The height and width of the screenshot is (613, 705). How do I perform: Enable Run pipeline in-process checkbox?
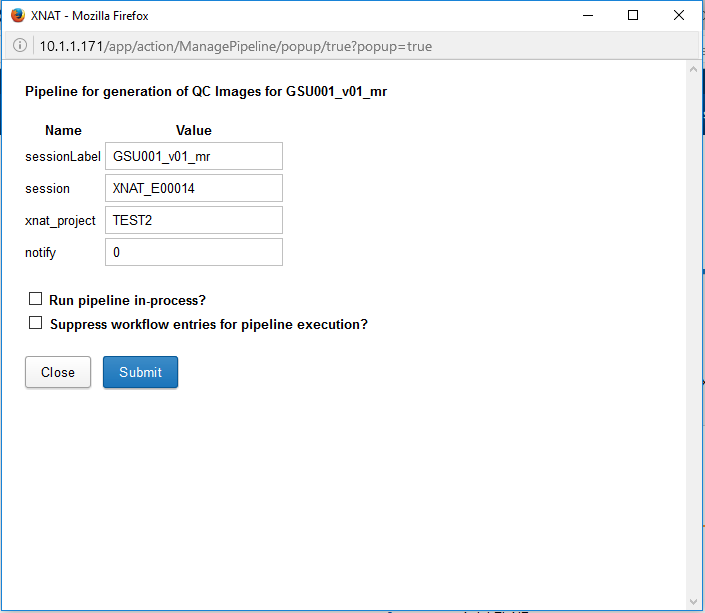click(x=36, y=299)
